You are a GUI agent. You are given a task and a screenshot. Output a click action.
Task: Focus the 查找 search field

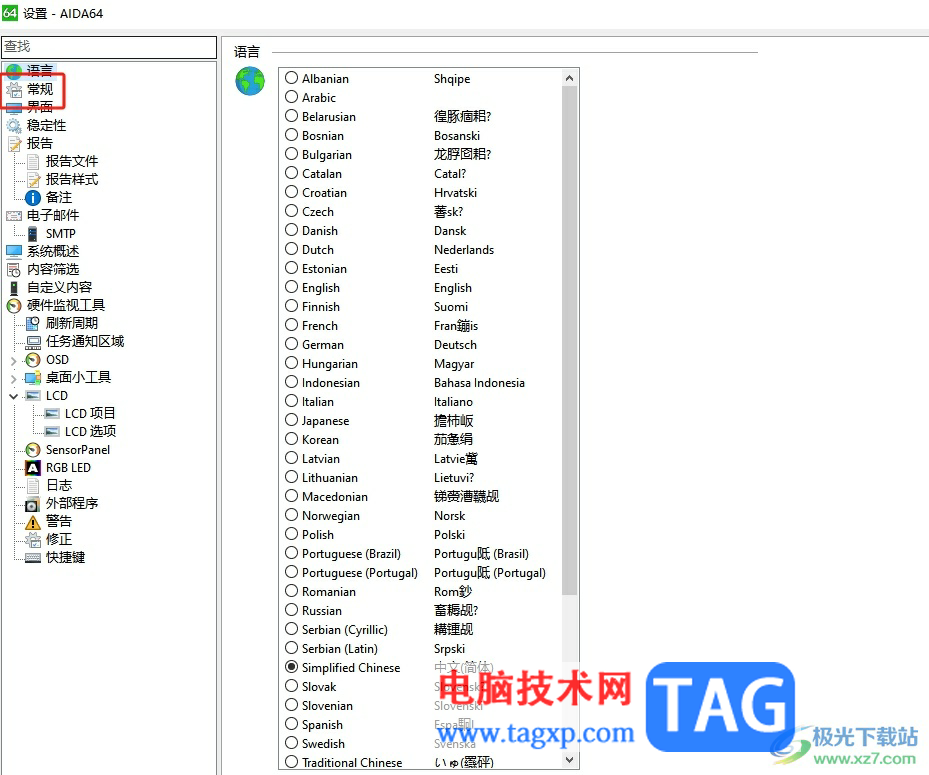click(x=109, y=47)
